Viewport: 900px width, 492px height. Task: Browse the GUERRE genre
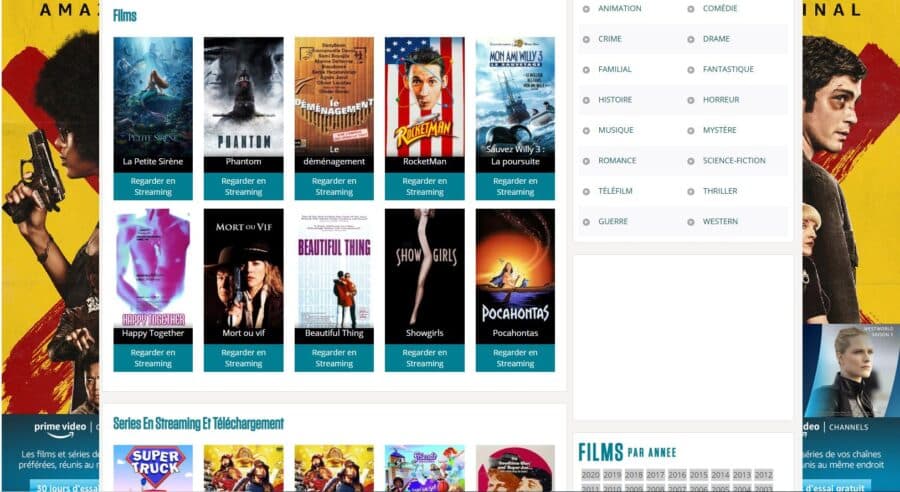613,222
